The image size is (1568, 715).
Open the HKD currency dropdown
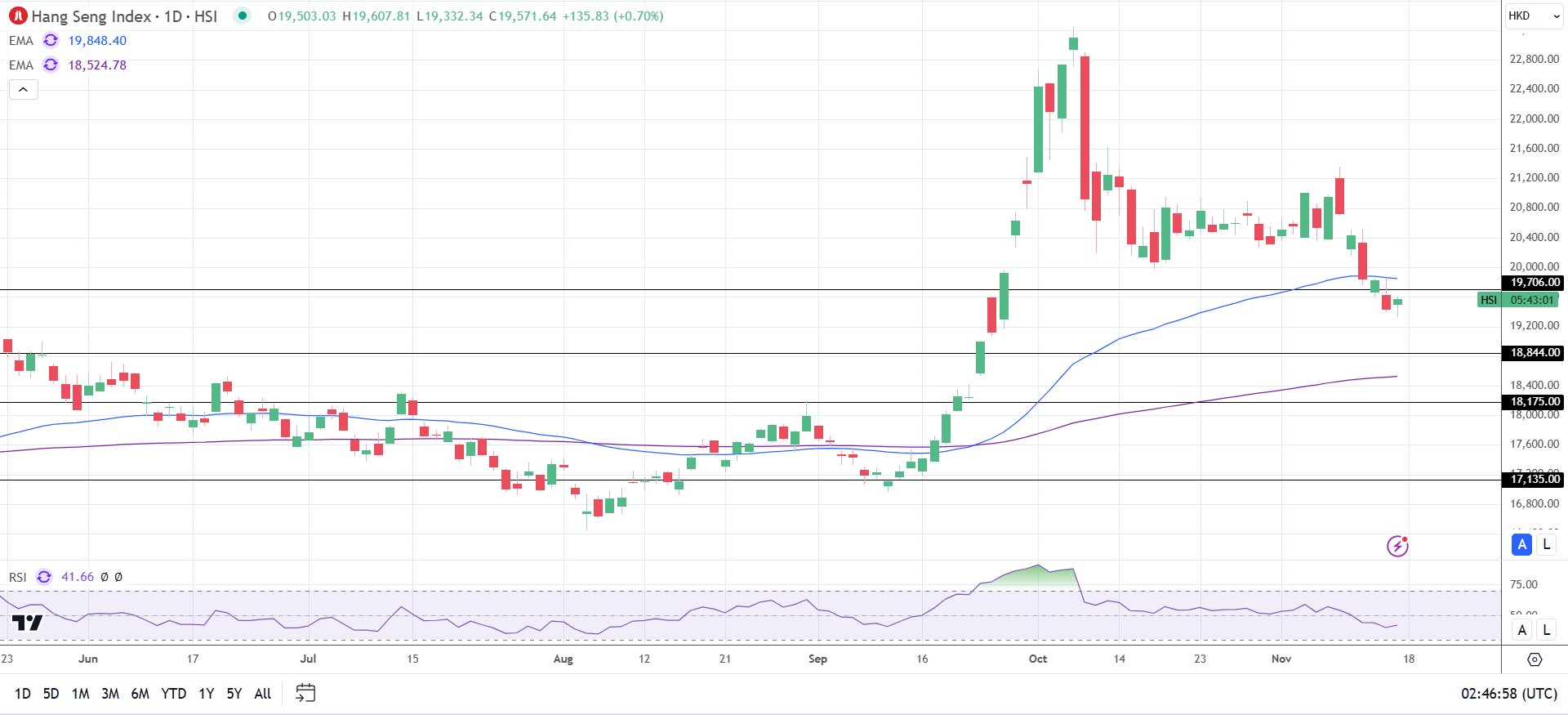click(x=1534, y=16)
